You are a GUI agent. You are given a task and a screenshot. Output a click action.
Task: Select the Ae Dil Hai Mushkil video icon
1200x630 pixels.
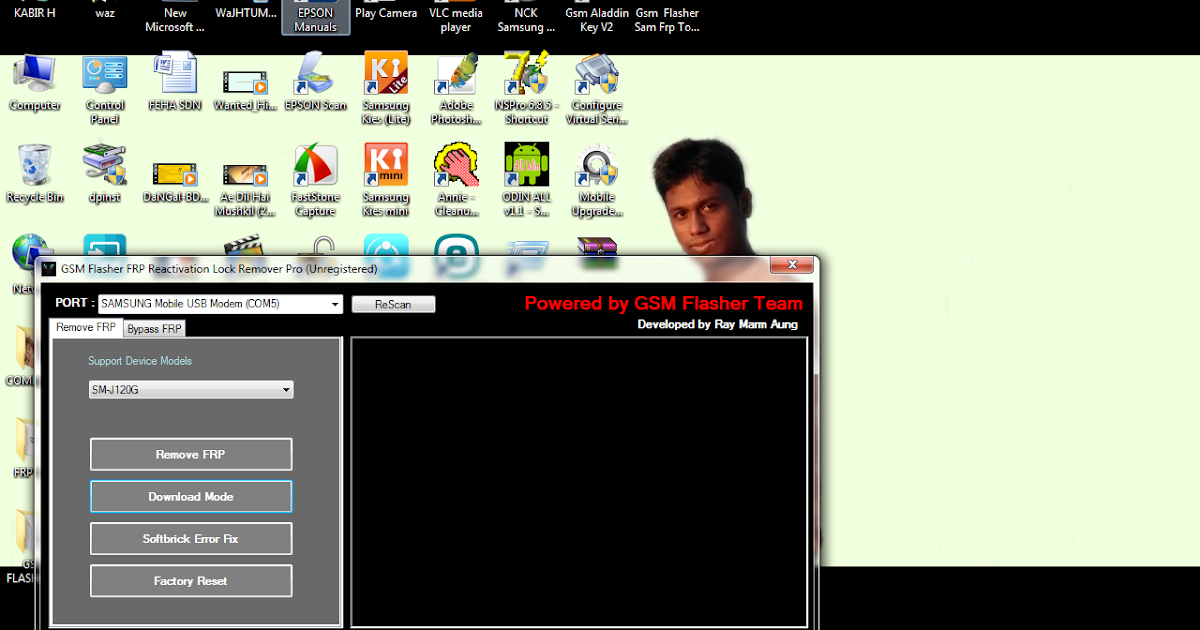point(246,188)
